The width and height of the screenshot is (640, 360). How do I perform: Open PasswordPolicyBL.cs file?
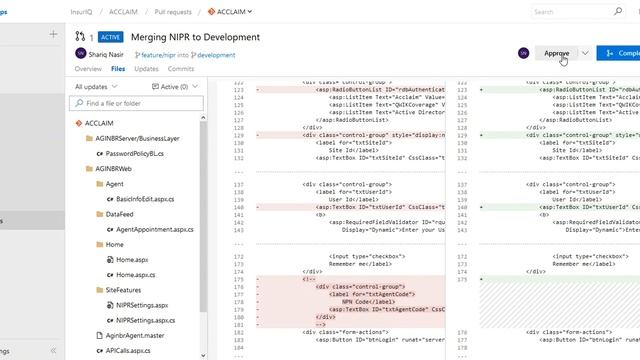[x=130, y=153]
